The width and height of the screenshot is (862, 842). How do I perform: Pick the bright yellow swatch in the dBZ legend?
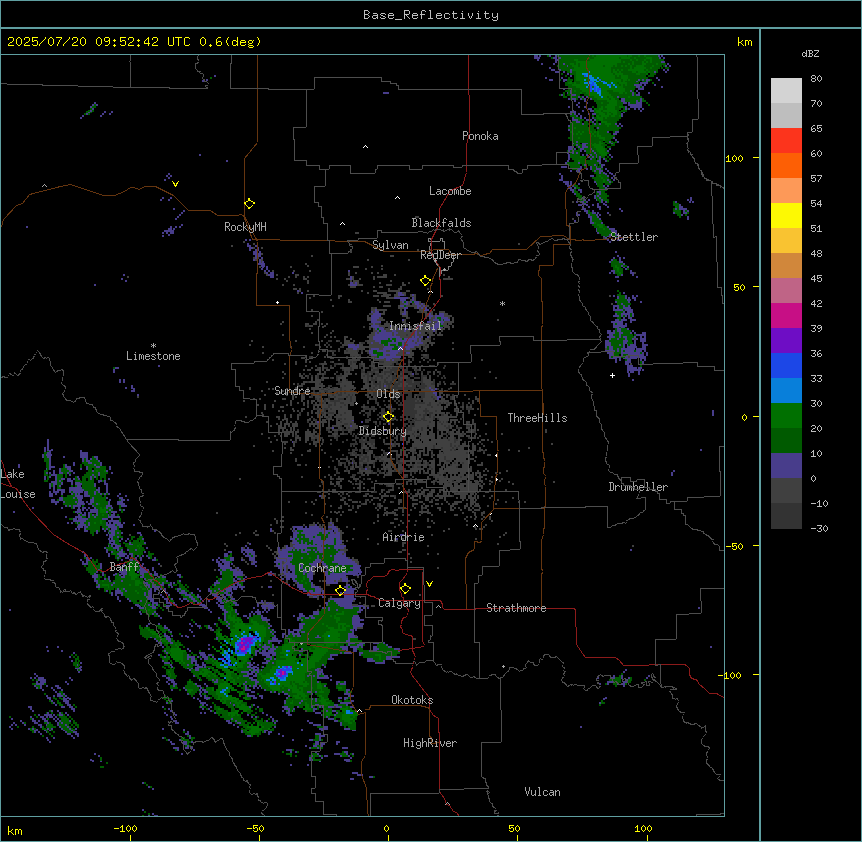pos(786,215)
